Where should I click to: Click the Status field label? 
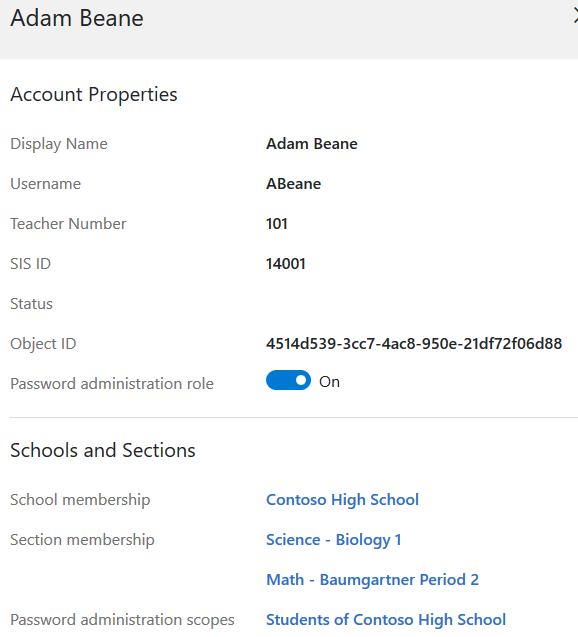pos(31,304)
